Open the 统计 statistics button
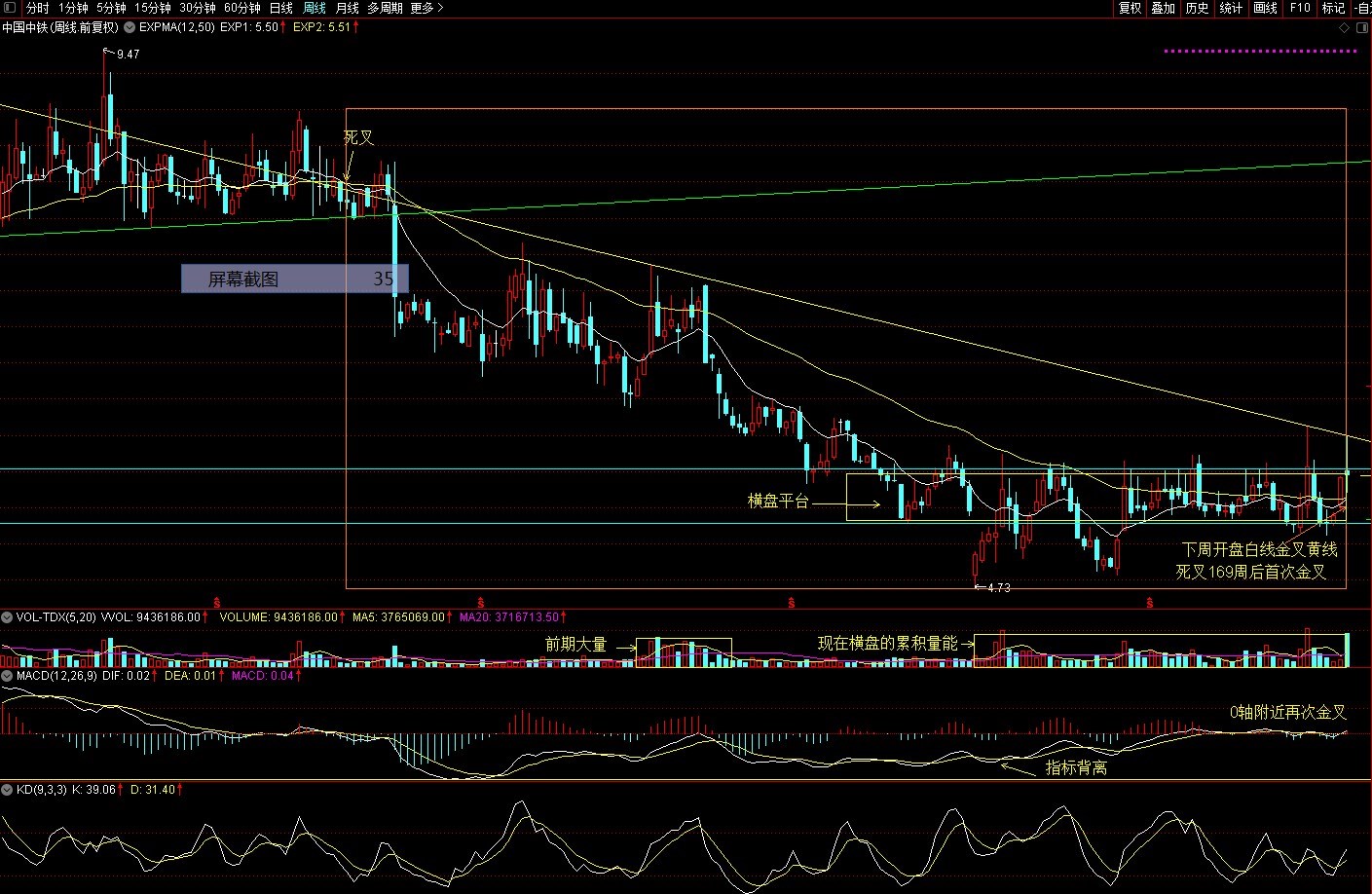Image resolution: width=1372 pixels, height=894 pixels. click(1231, 8)
